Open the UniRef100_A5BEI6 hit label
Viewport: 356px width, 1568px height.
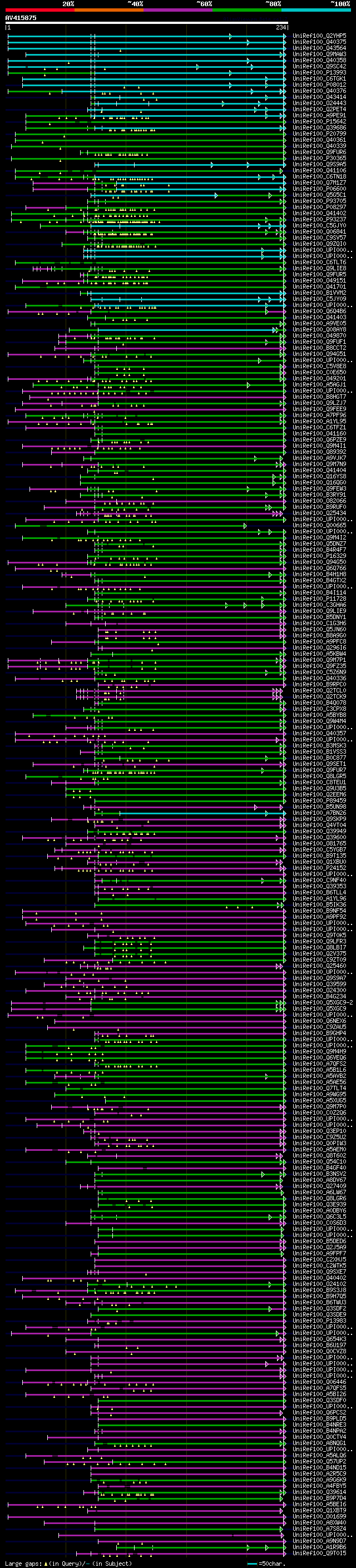coord(319,1504)
